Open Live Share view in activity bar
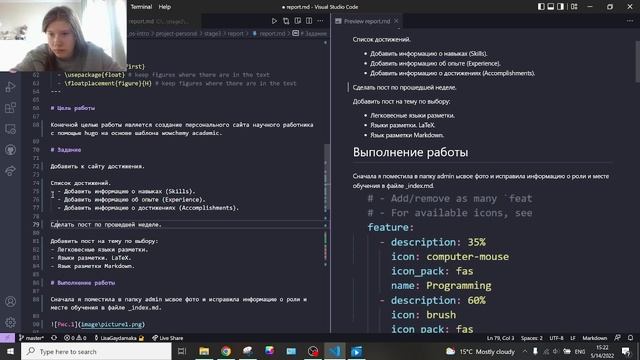The width and height of the screenshot is (640, 360). point(10,171)
